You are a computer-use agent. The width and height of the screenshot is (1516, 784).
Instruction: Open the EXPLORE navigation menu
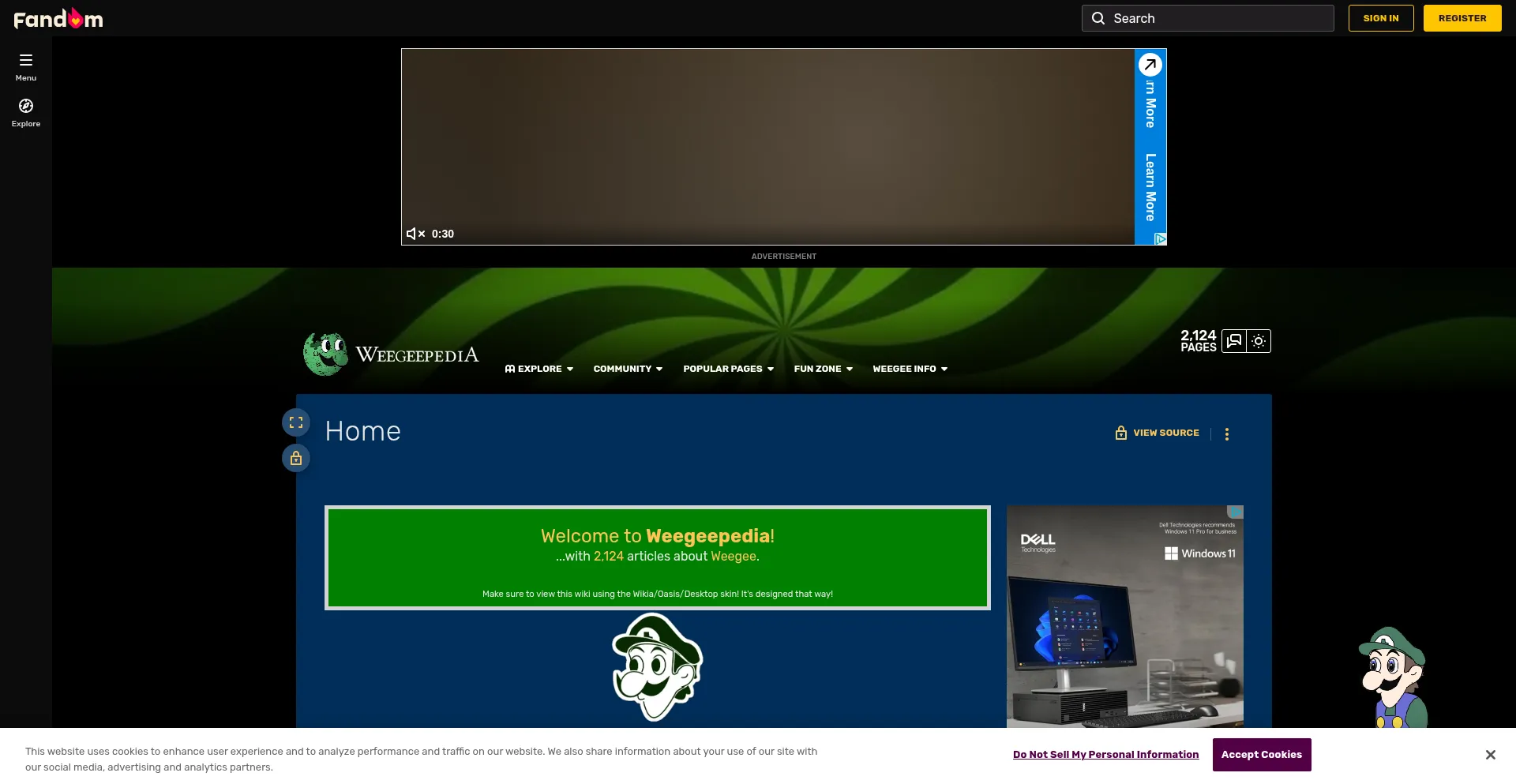point(539,369)
